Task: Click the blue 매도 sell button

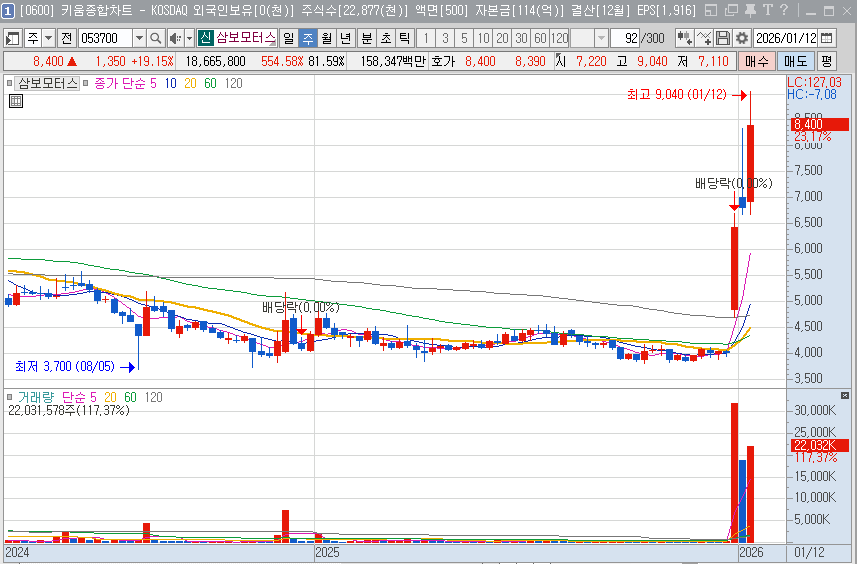Action: coord(795,61)
